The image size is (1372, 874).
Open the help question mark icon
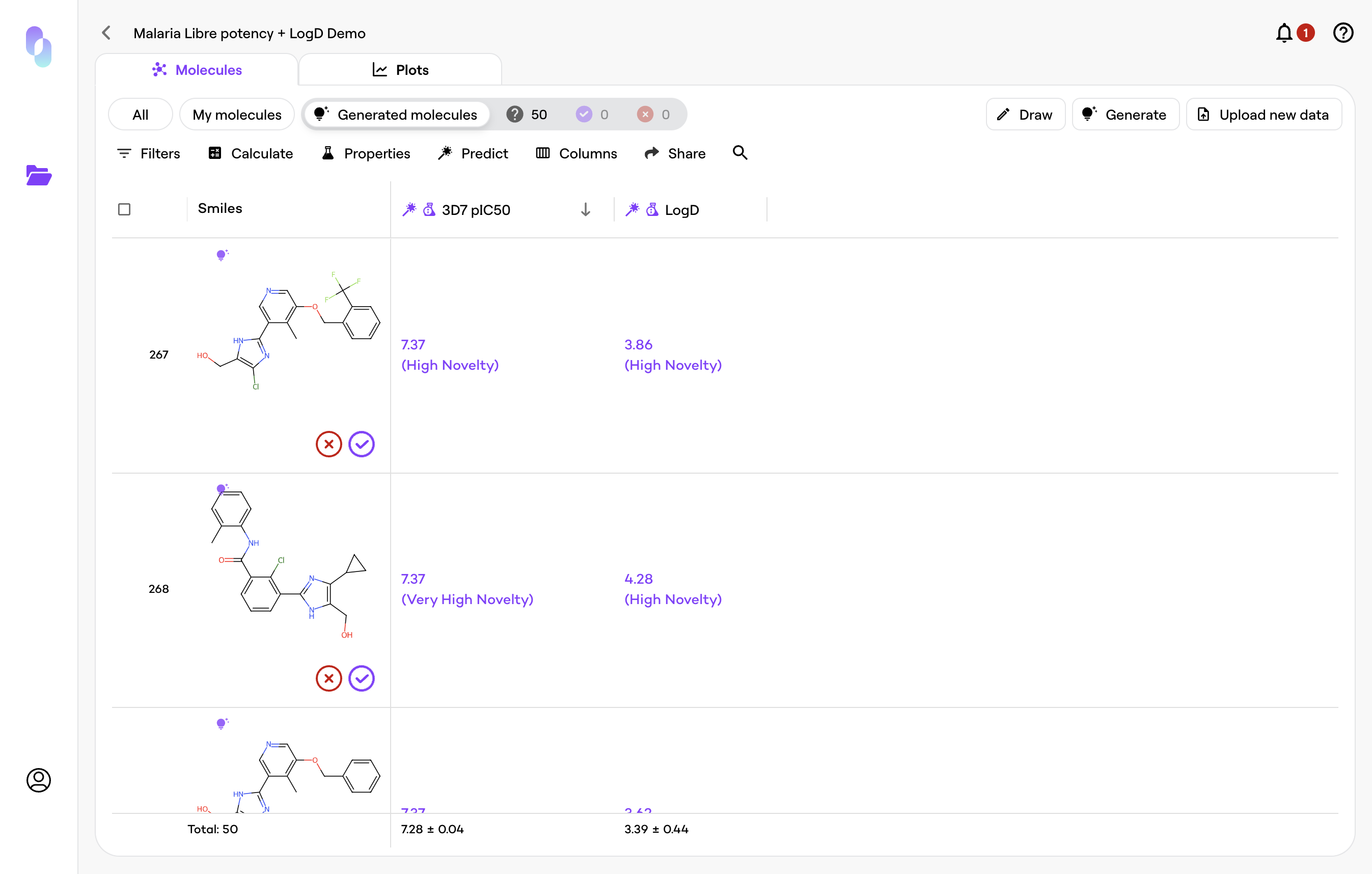coord(1342,33)
